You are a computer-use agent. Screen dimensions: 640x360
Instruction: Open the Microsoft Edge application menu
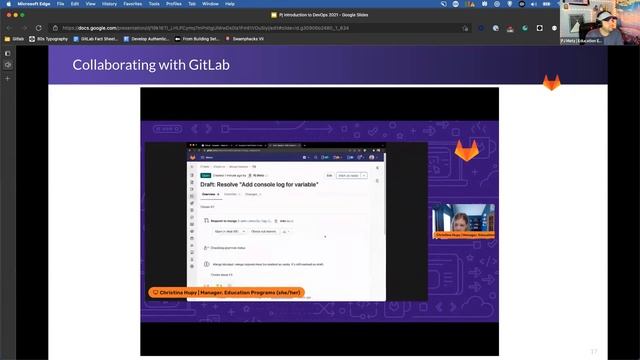(x=34, y=4)
